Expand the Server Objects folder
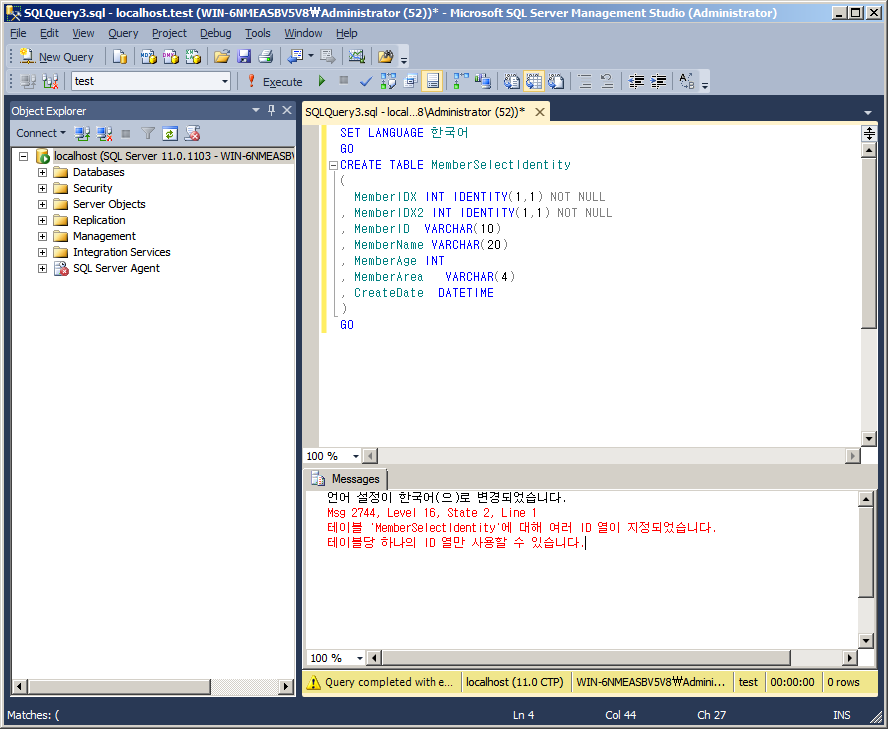The height and width of the screenshot is (729, 888). (x=42, y=204)
